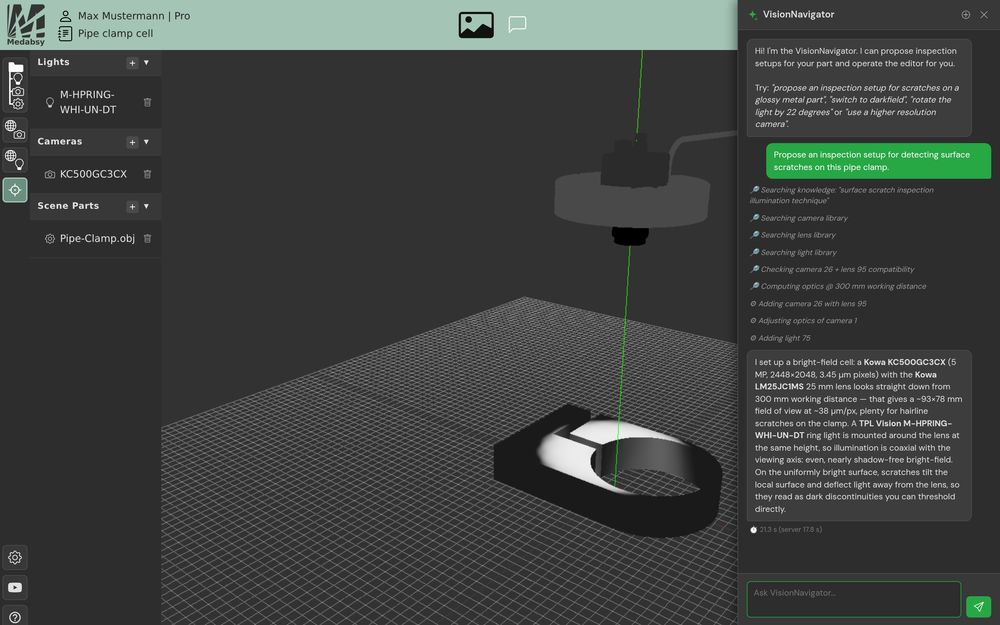Click the 21.3 s response time label
This screenshot has width=1000, height=625.
coord(786,530)
